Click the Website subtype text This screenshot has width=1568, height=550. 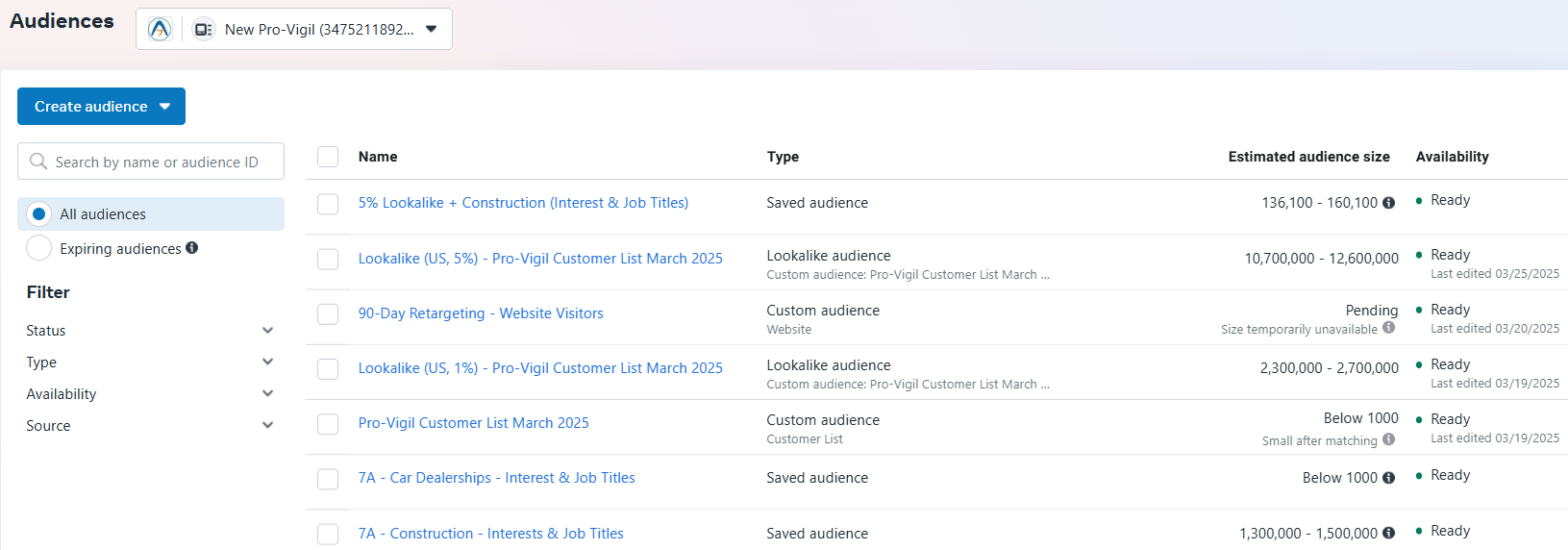point(789,330)
